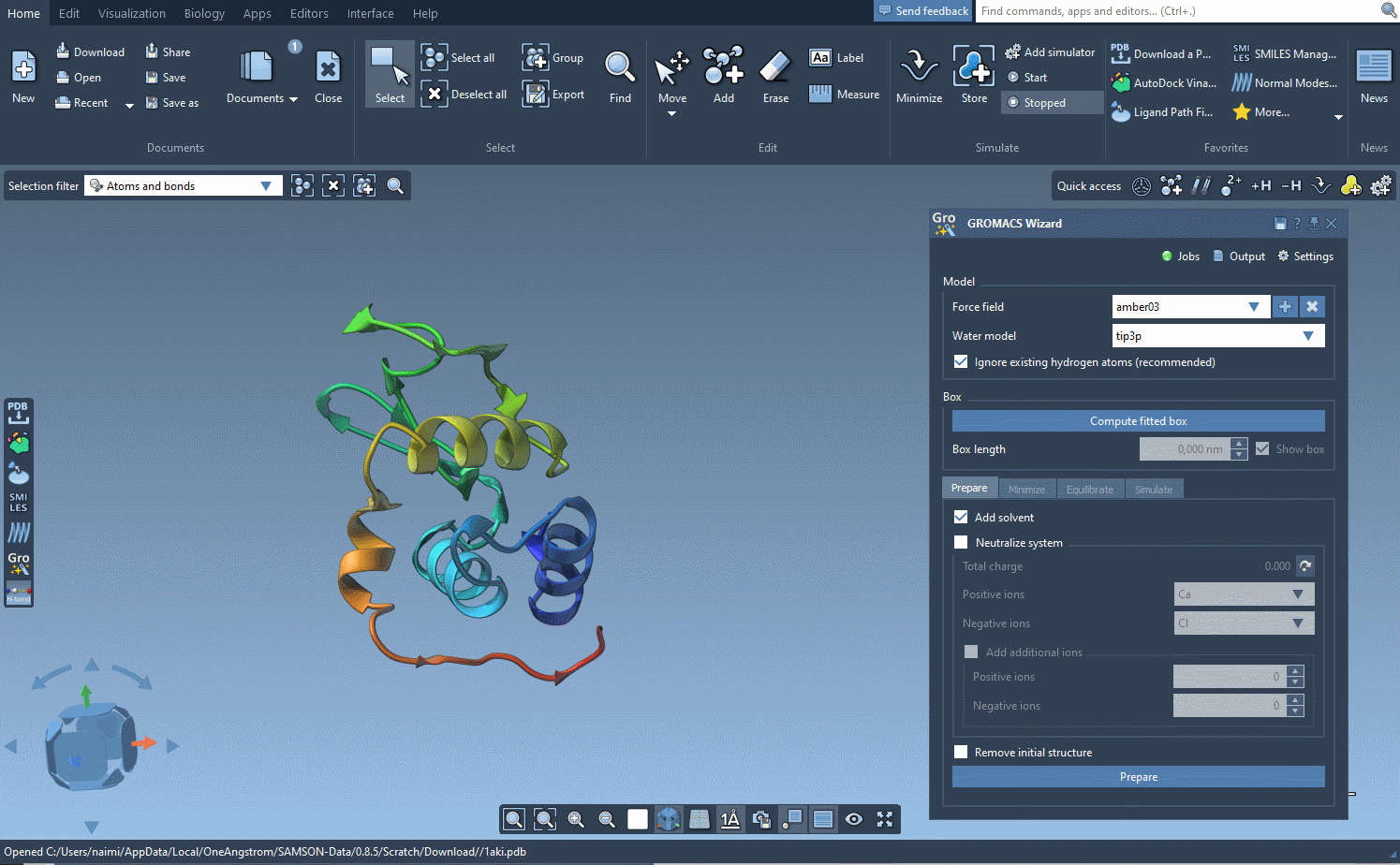Uncheck the Add solvent checkbox
This screenshot has width=1400, height=865.
pyautogui.click(x=961, y=517)
